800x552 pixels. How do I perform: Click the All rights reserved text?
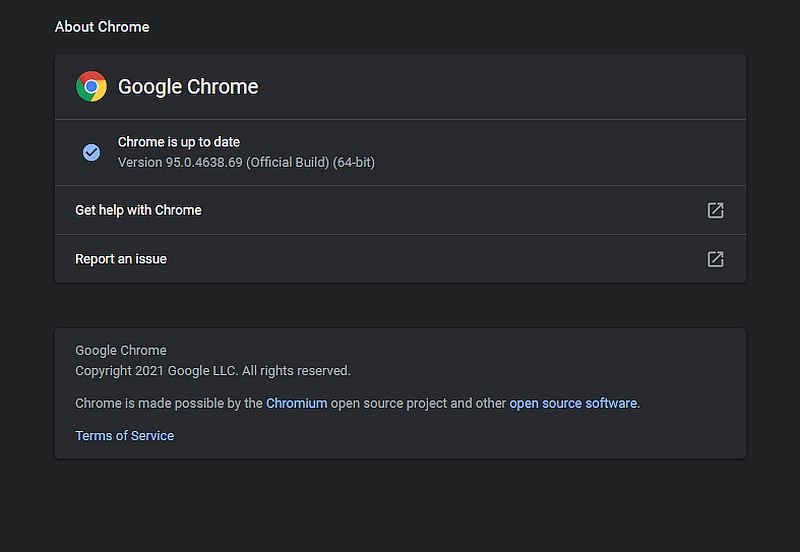pos(296,371)
